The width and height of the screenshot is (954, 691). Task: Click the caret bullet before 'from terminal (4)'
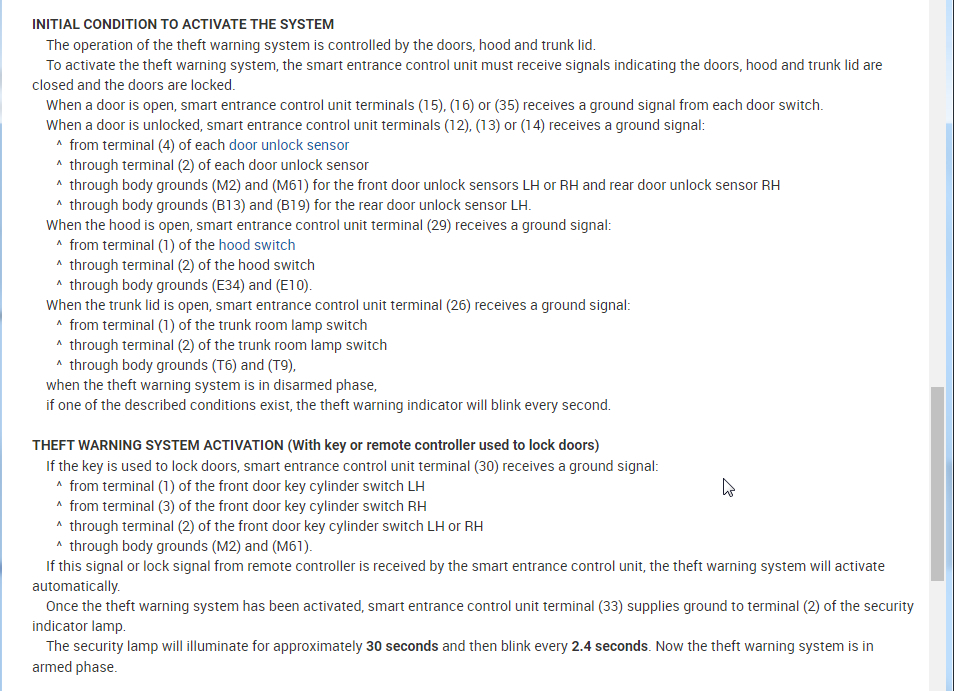(x=60, y=146)
